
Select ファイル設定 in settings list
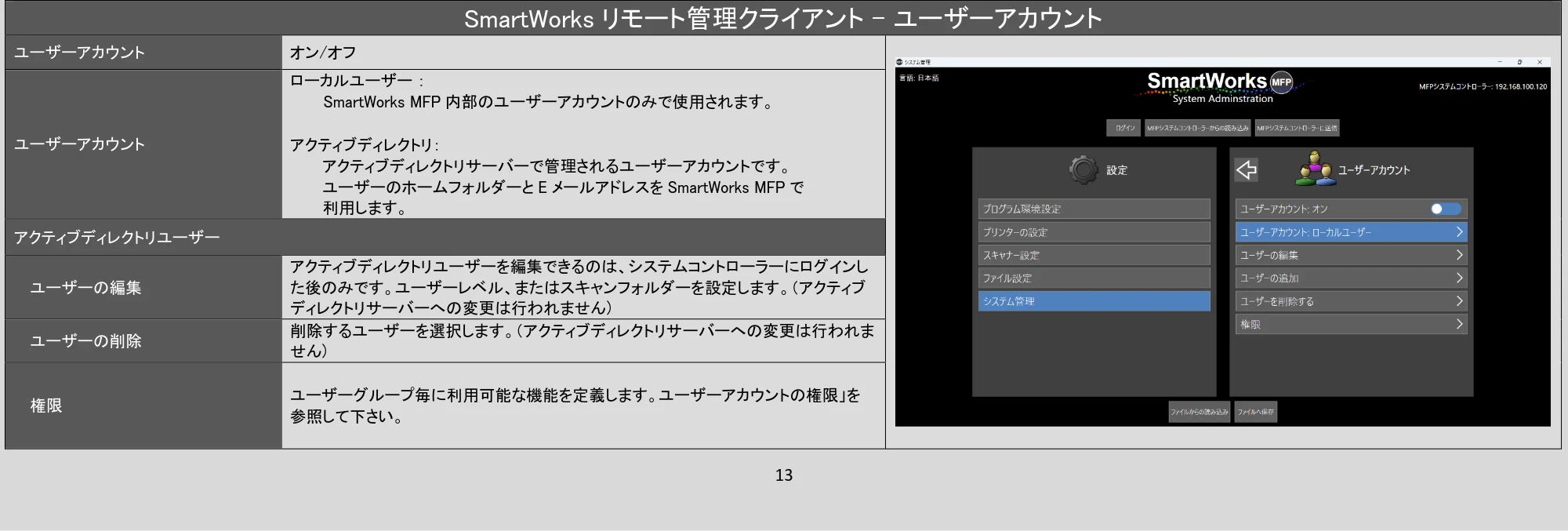pyautogui.click(x=1094, y=278)
